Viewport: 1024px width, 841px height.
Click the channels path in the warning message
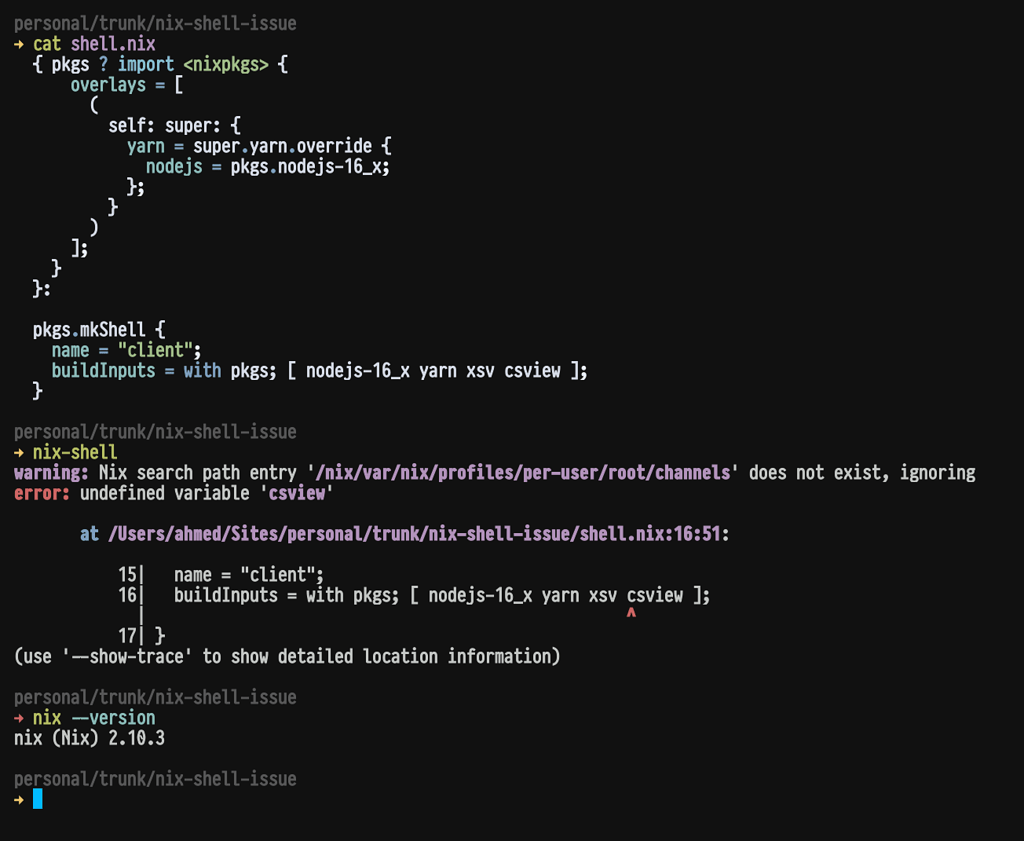pyautogui.click(x=524, y=472)
